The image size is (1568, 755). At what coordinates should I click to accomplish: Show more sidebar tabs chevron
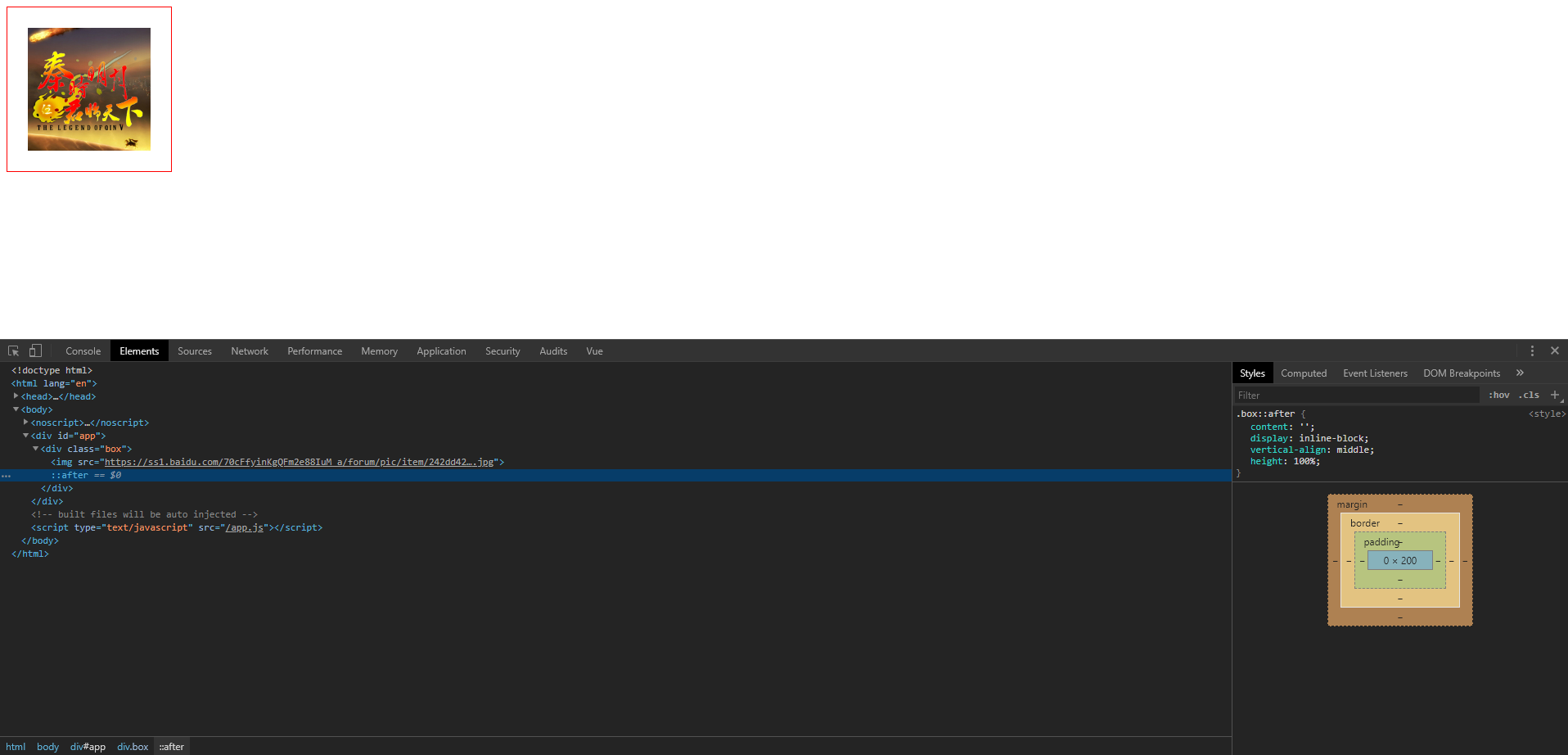click(x=1520, y=373)
